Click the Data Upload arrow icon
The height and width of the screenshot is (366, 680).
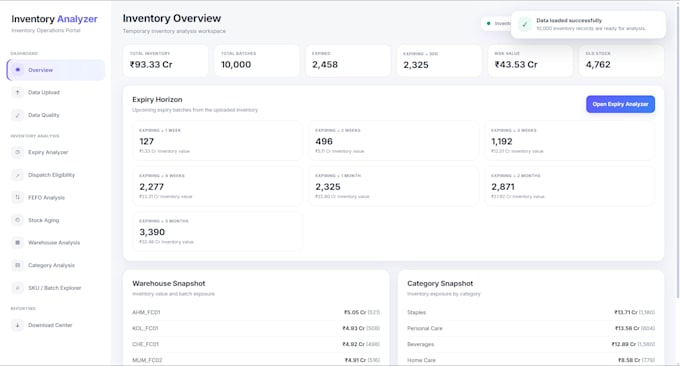point(17,92)
